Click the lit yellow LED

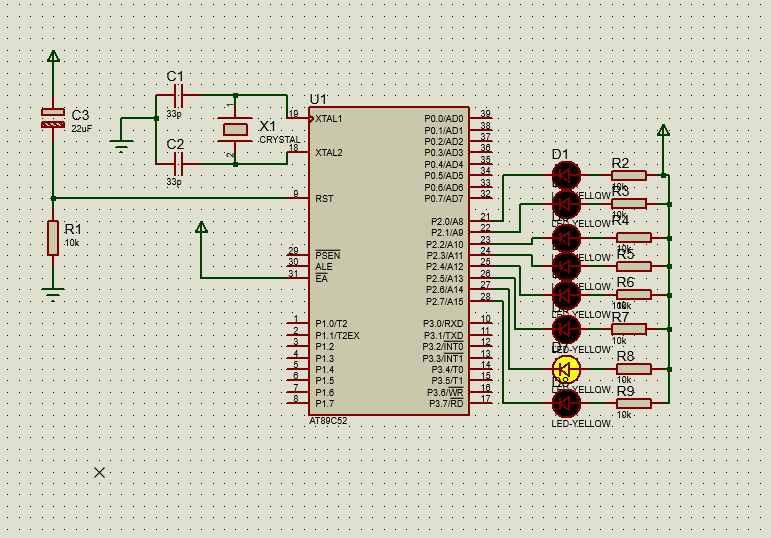pyautogui.click(x=566, y=369)
